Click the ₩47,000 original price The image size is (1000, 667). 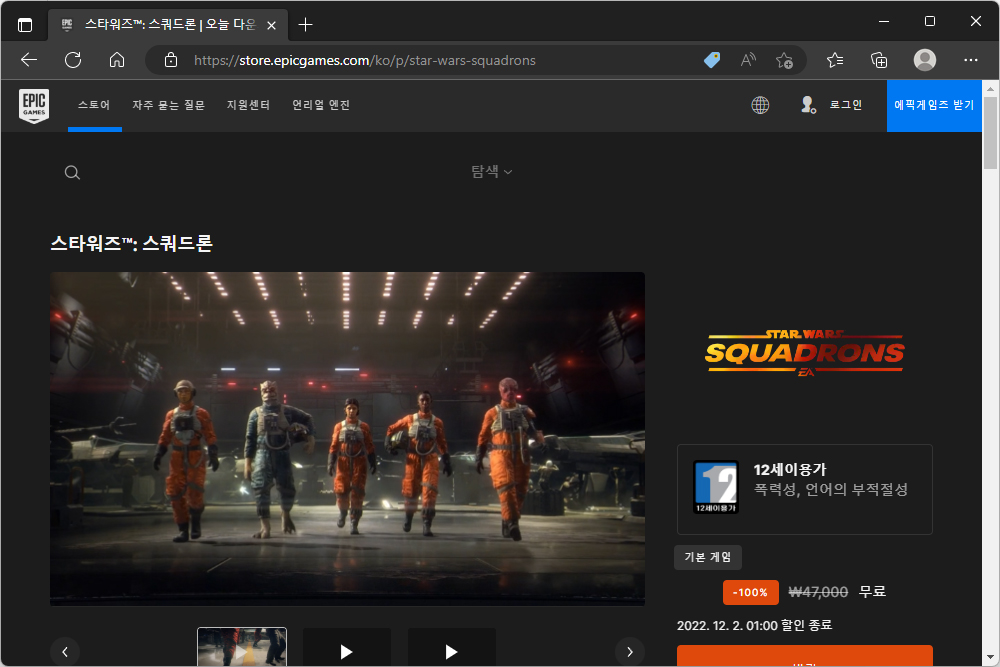tap(818, 592)
